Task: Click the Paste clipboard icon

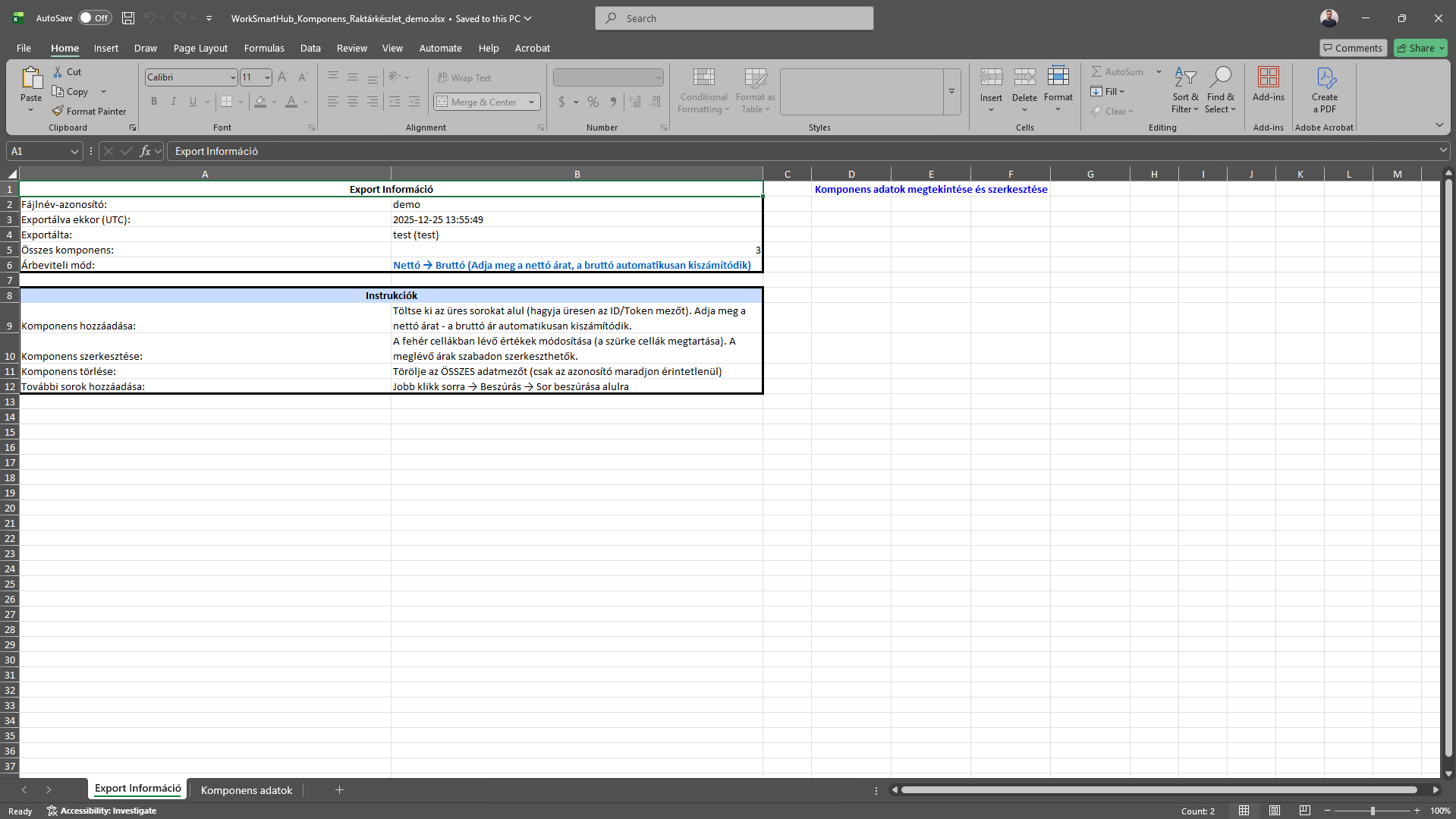Action: 31,78
